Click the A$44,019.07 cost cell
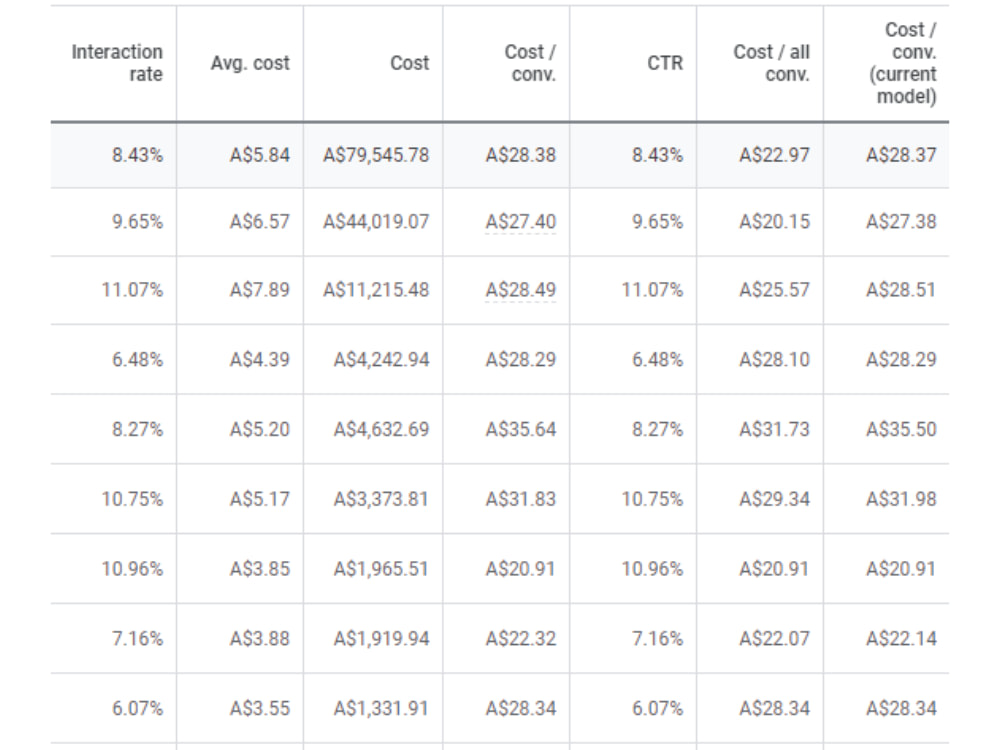This screenshot has width=1000, height=750. [376, 222]
